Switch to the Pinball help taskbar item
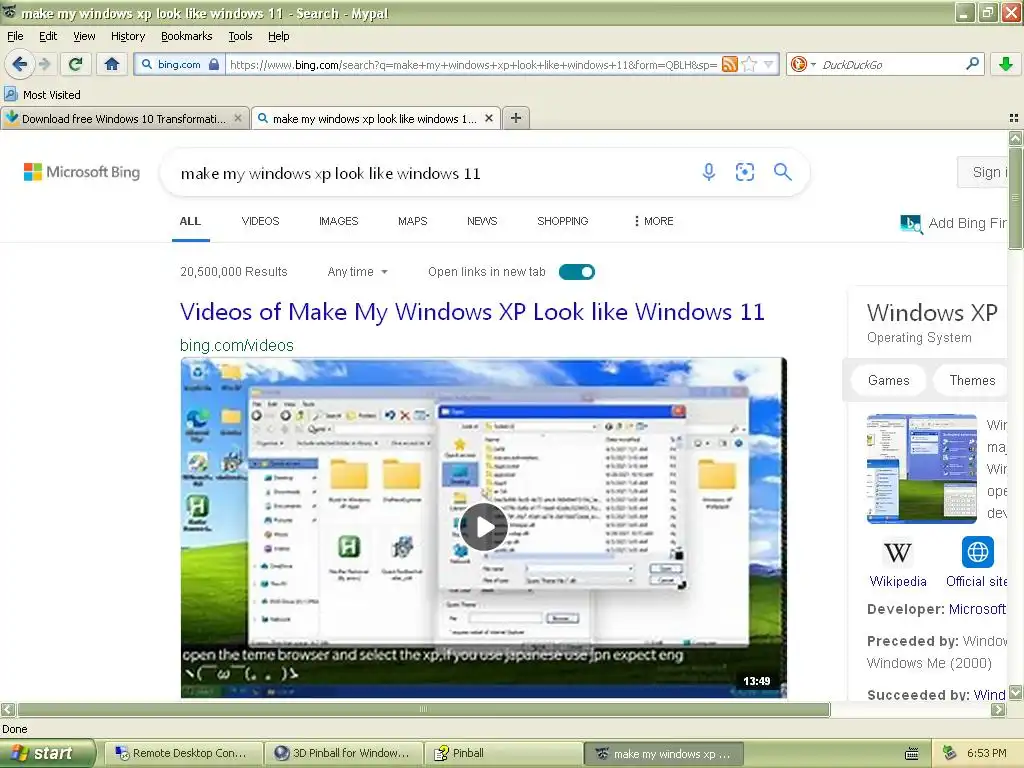The image size is (1024, 768). (503, 753)
